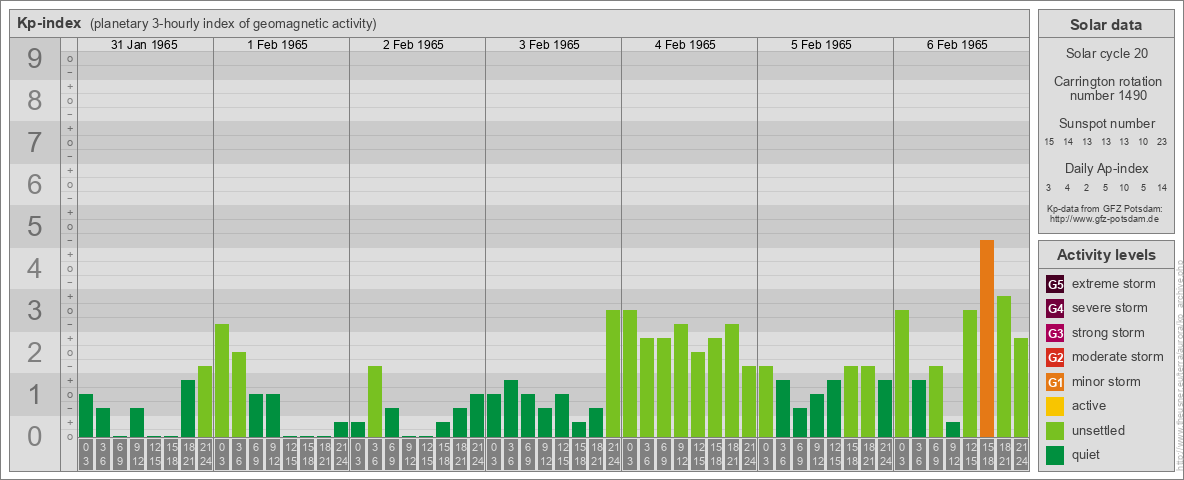Click the G4 severe storm color swatch

click(x=1055, y=308)
